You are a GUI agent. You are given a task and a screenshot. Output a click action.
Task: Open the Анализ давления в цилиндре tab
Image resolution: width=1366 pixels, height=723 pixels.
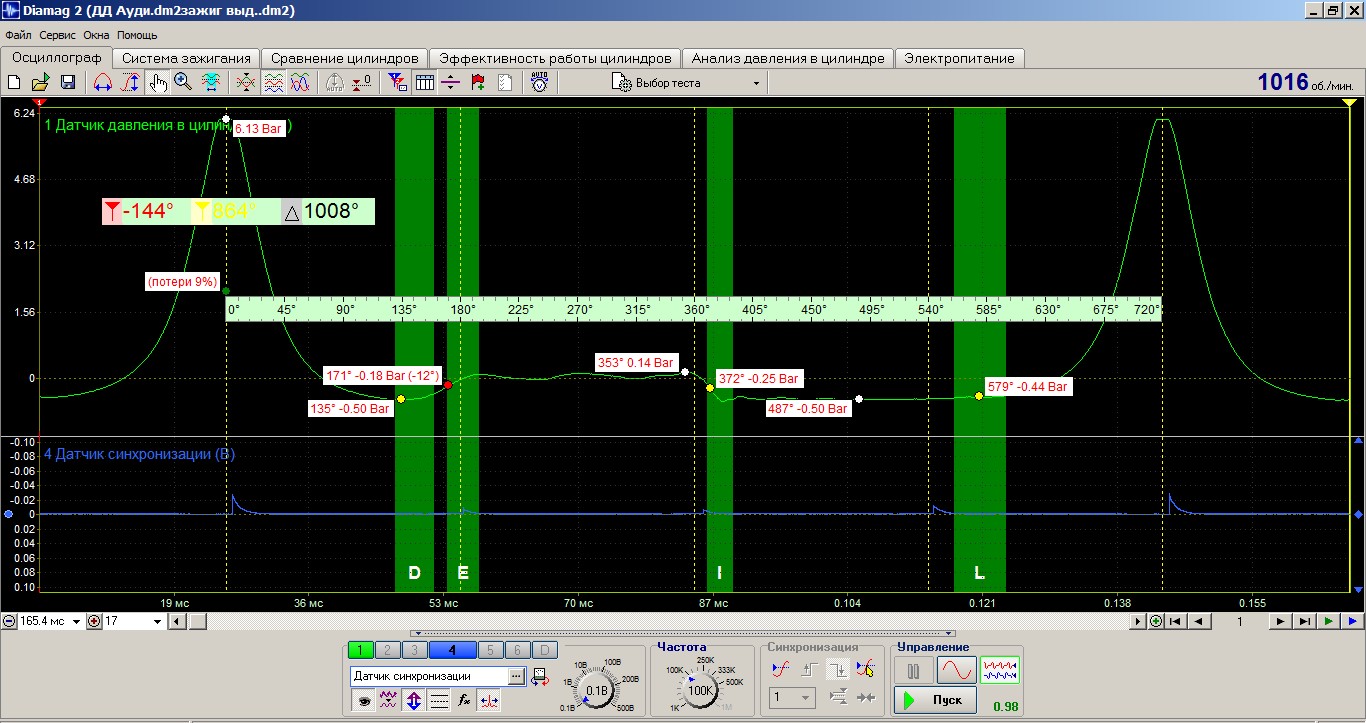click(788, 58)
